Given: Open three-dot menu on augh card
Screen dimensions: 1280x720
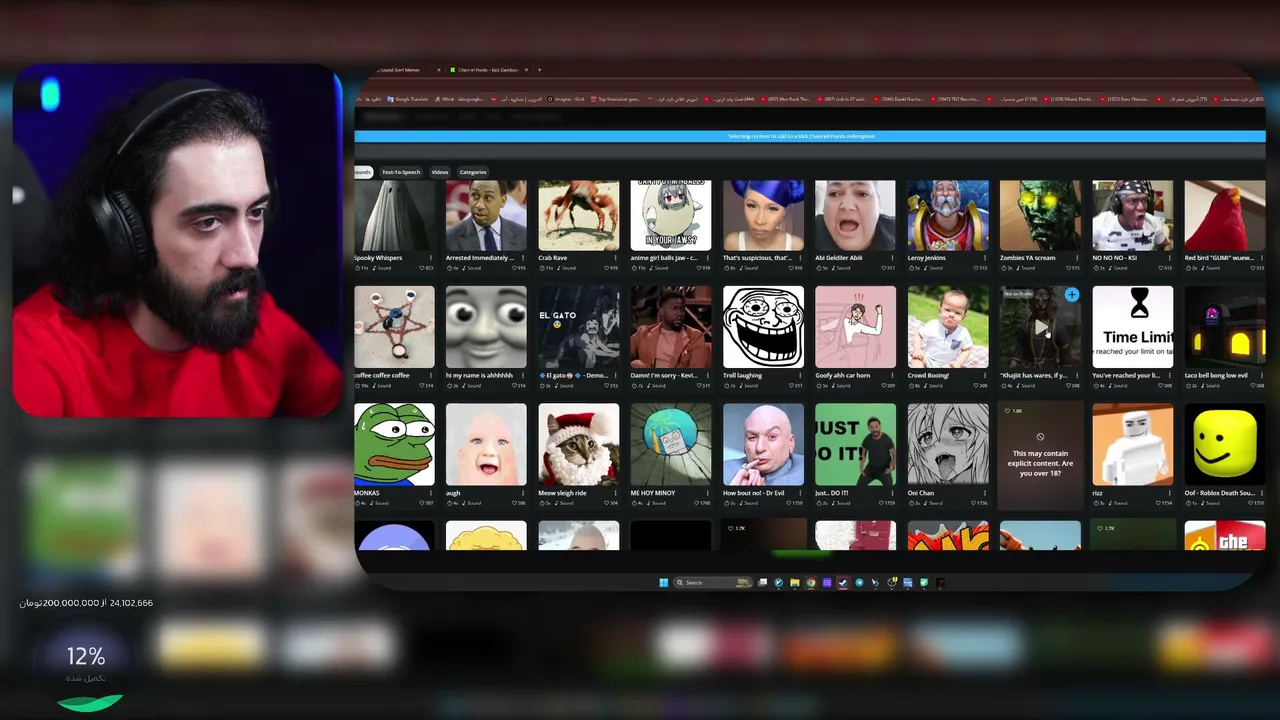Looking at the screenshot, I should tap(523, 493).
